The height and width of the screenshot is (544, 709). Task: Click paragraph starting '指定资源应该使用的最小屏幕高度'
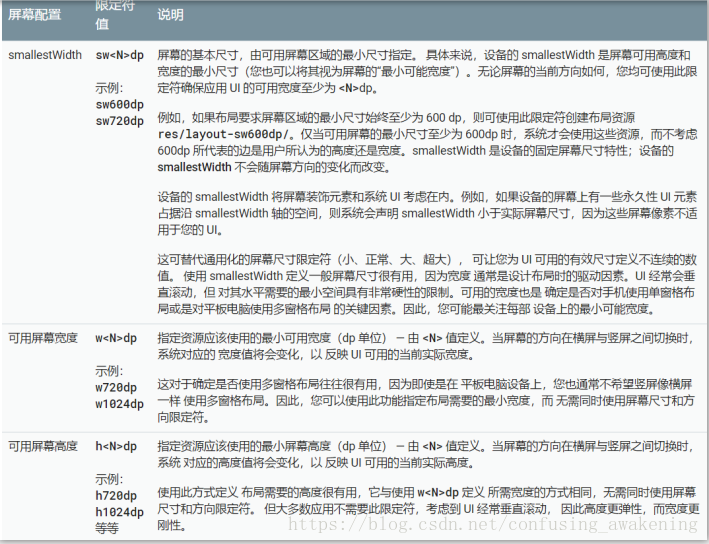point(425,454)
